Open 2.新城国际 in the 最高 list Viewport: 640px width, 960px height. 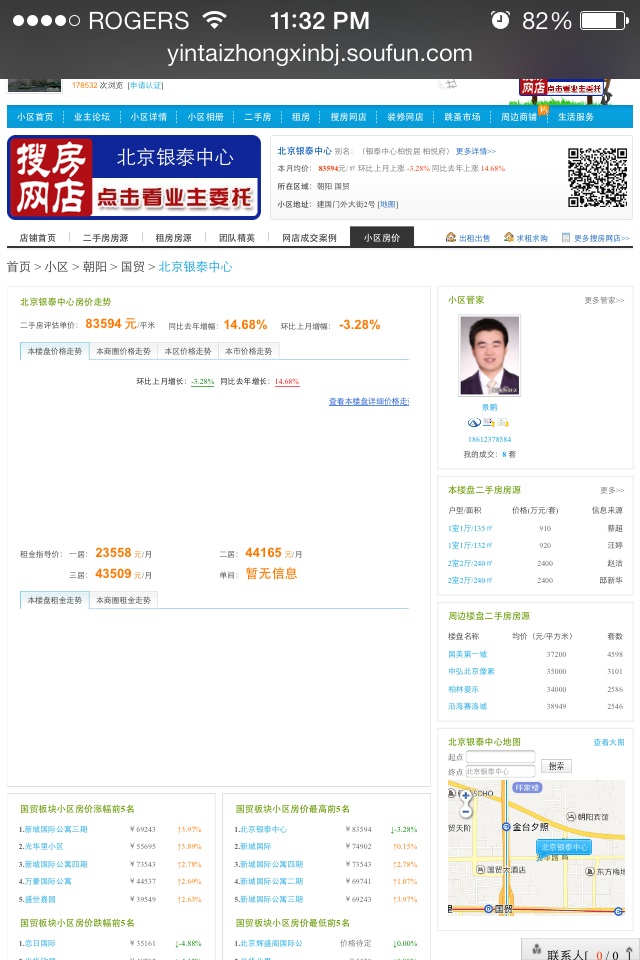tap(253, 847)
